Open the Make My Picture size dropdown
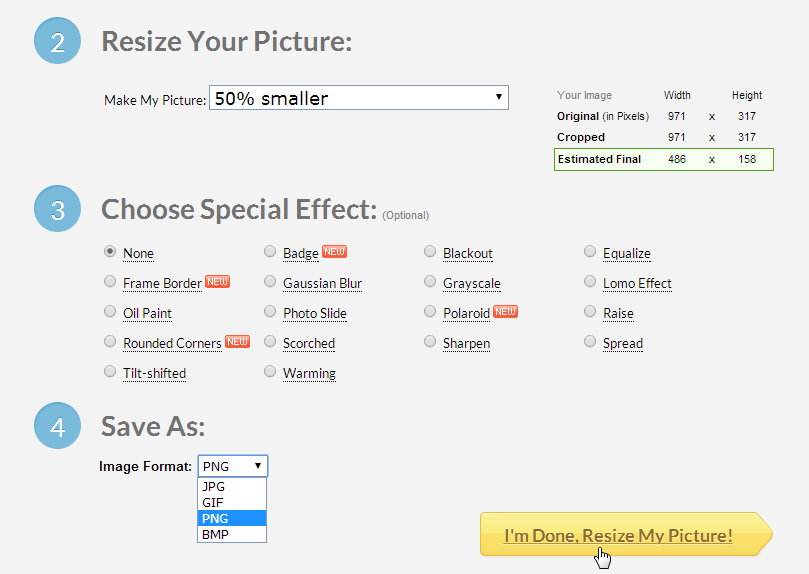This screenshot has width=809, height=574. click(x=359, y=97)
